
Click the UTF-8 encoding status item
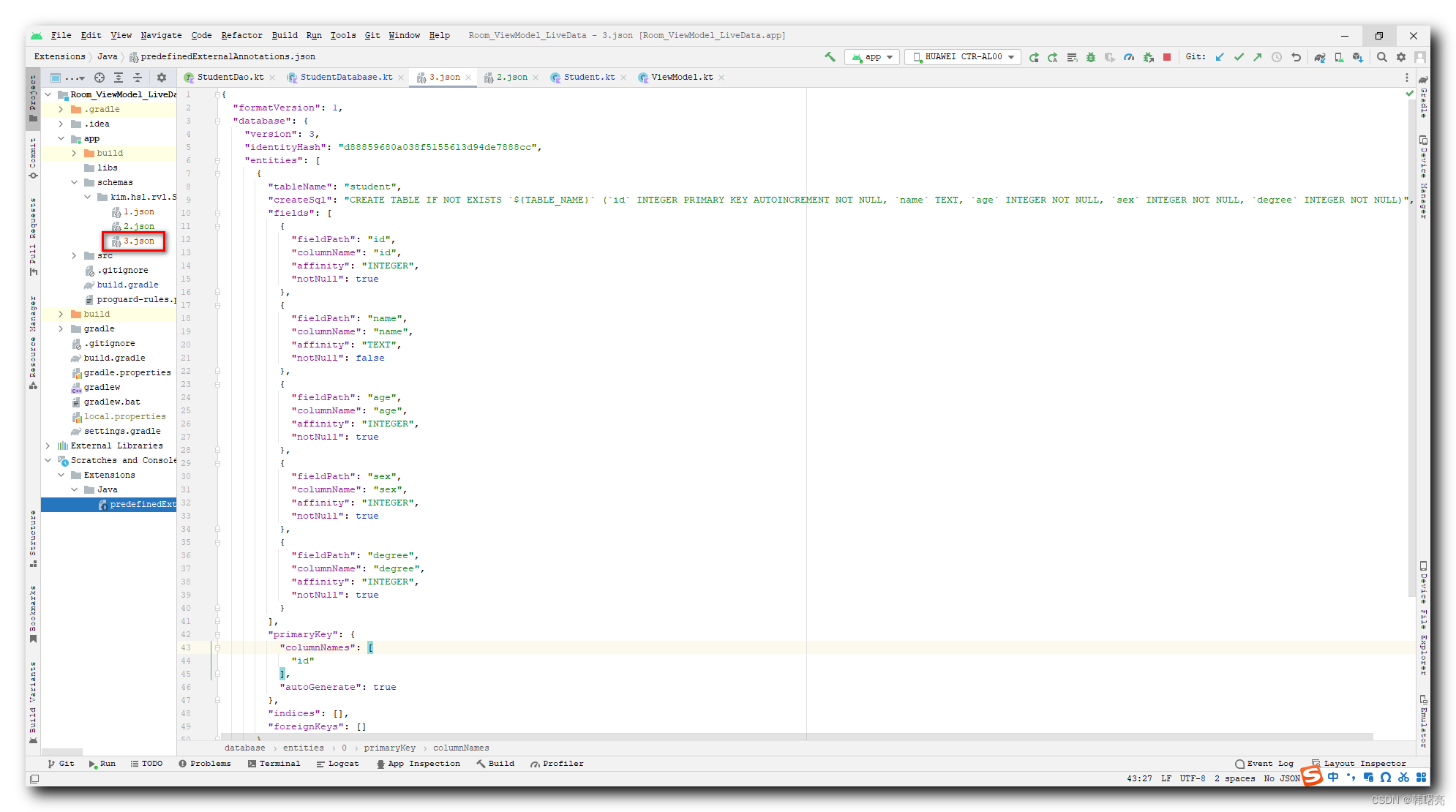click(1193, 778)
